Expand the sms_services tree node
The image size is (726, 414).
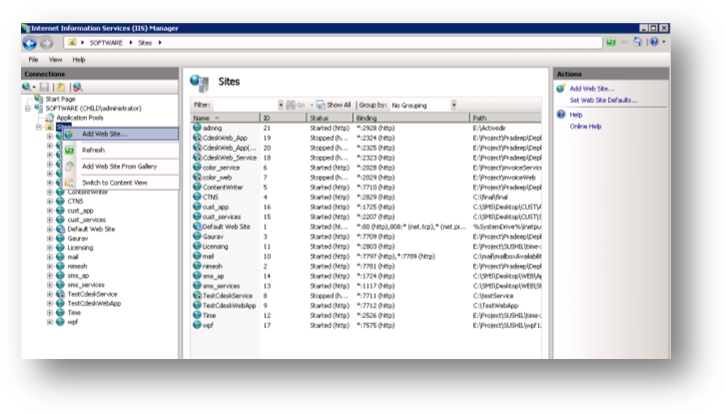click(x=50, y=284)
